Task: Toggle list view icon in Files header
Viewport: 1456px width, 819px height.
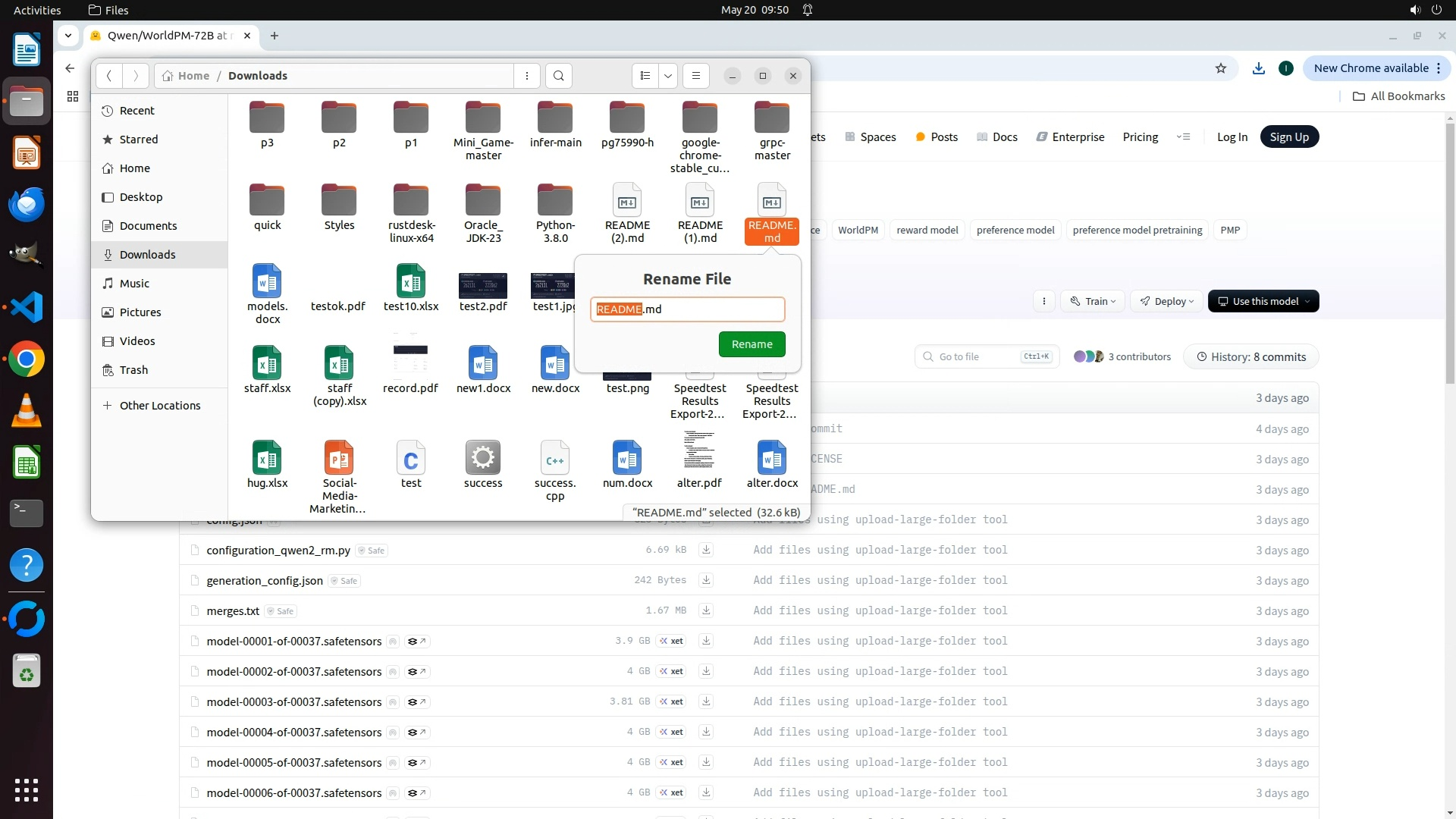Action: coord(645,76)
